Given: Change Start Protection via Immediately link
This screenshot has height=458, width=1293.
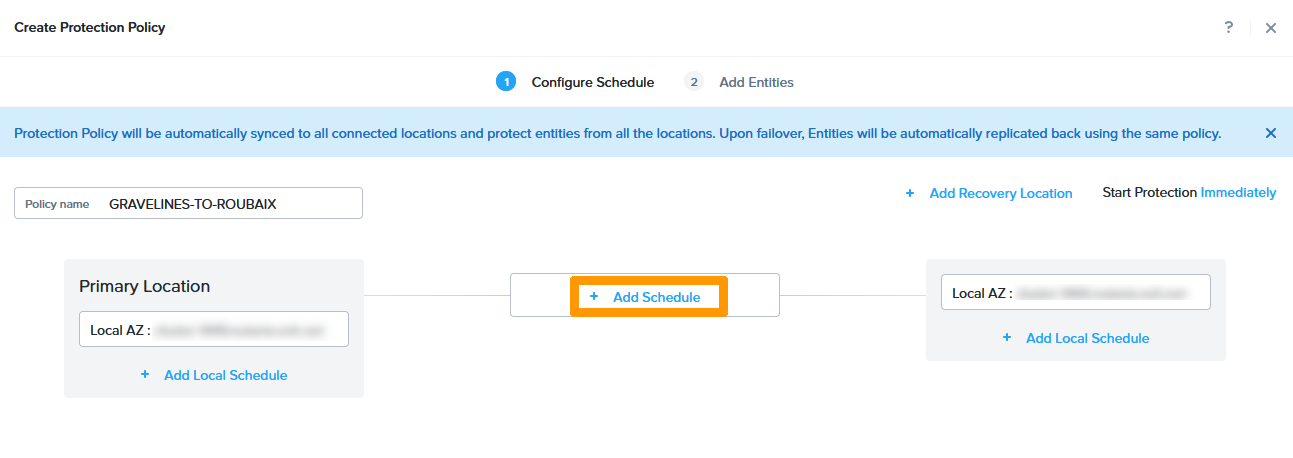Looking at the screenshot, I should click(x=1238, y=192).
